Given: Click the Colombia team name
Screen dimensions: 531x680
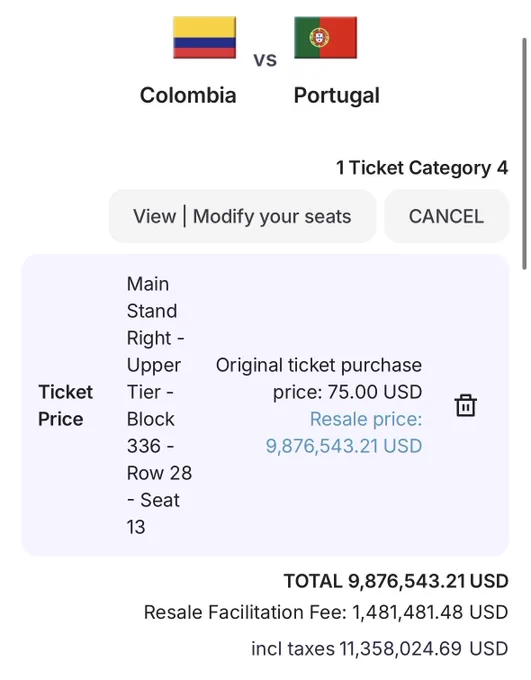Looking at the screenshot, I should point(188,95).
